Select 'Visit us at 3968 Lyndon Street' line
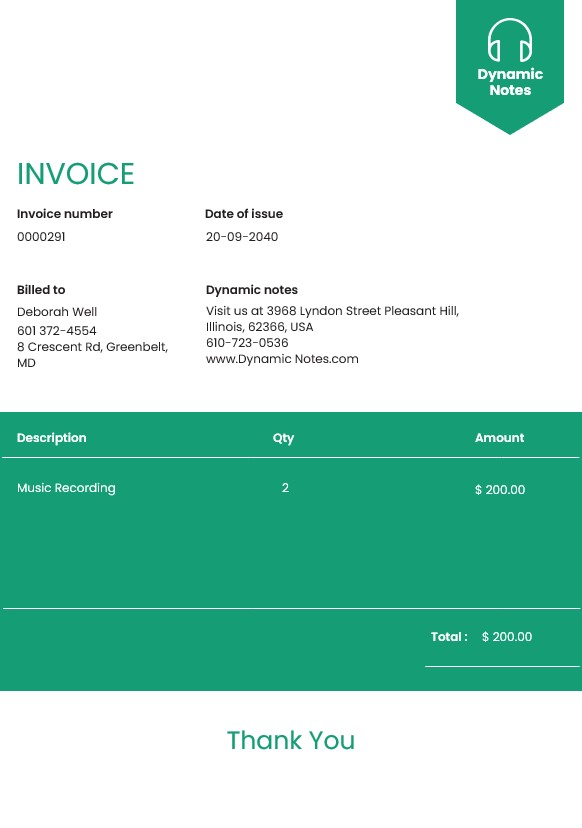The height and width of the screenshot is (828, 582). point(333,311)
